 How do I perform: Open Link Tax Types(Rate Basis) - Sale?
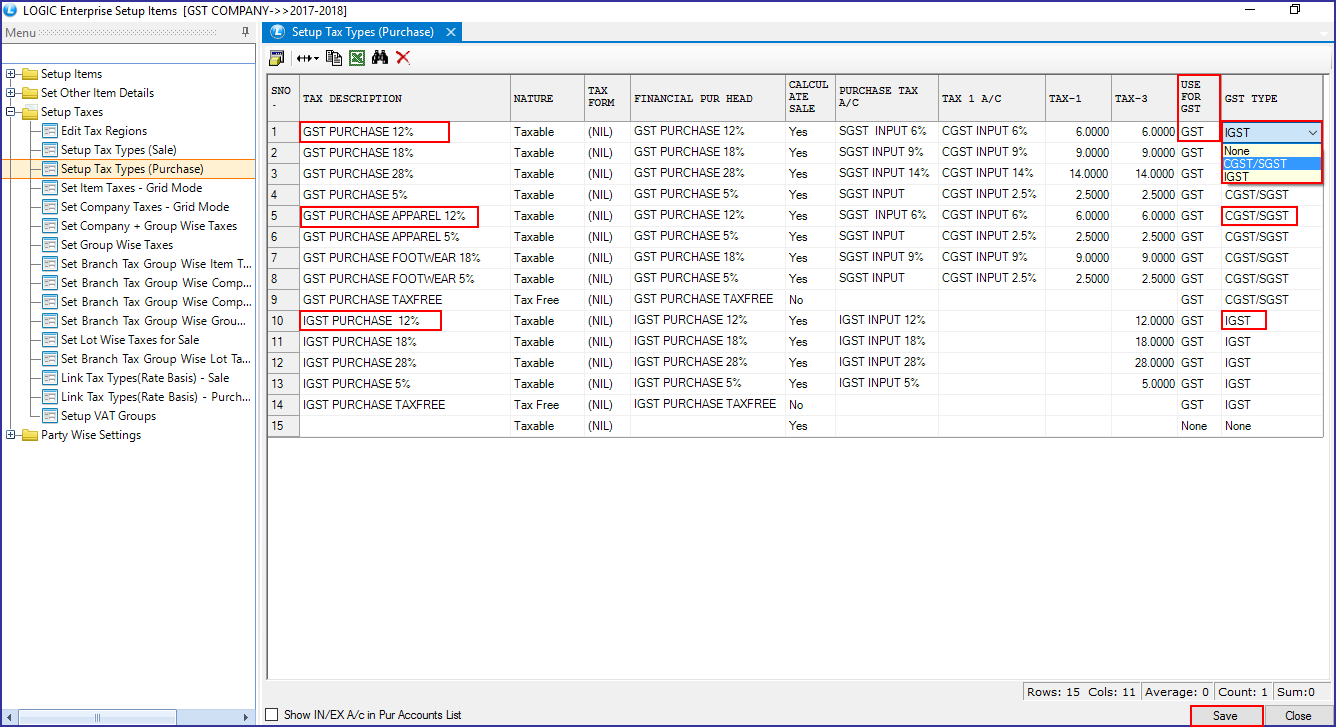(x=145, y=378)
